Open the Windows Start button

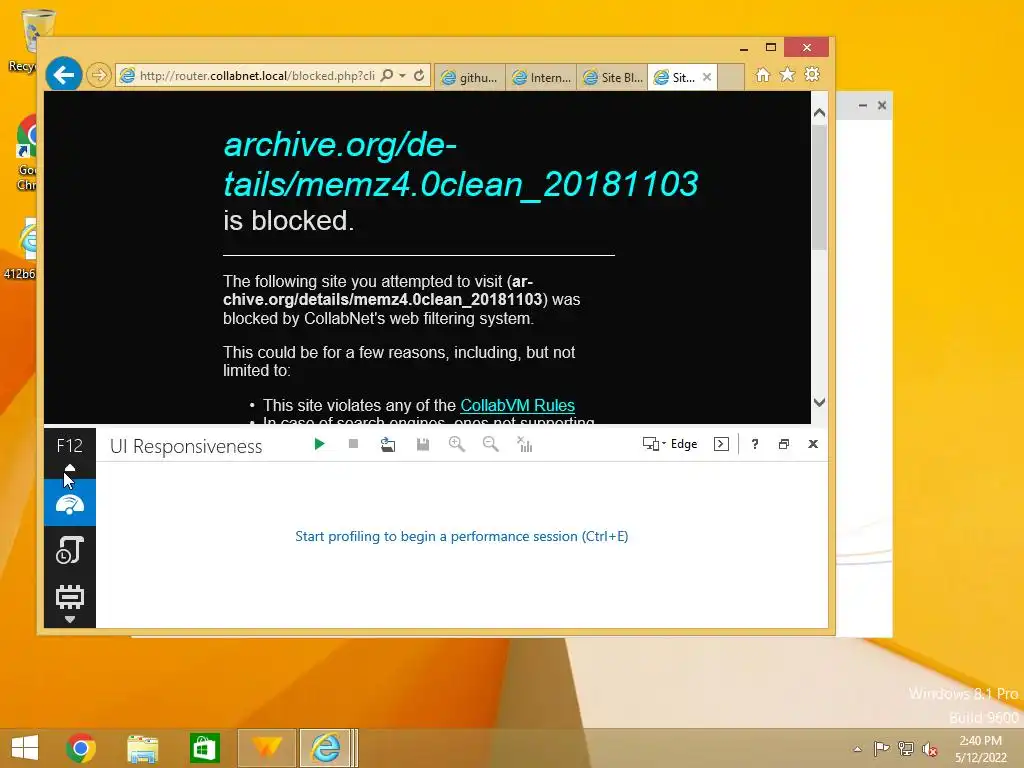(x=25, y=748)
